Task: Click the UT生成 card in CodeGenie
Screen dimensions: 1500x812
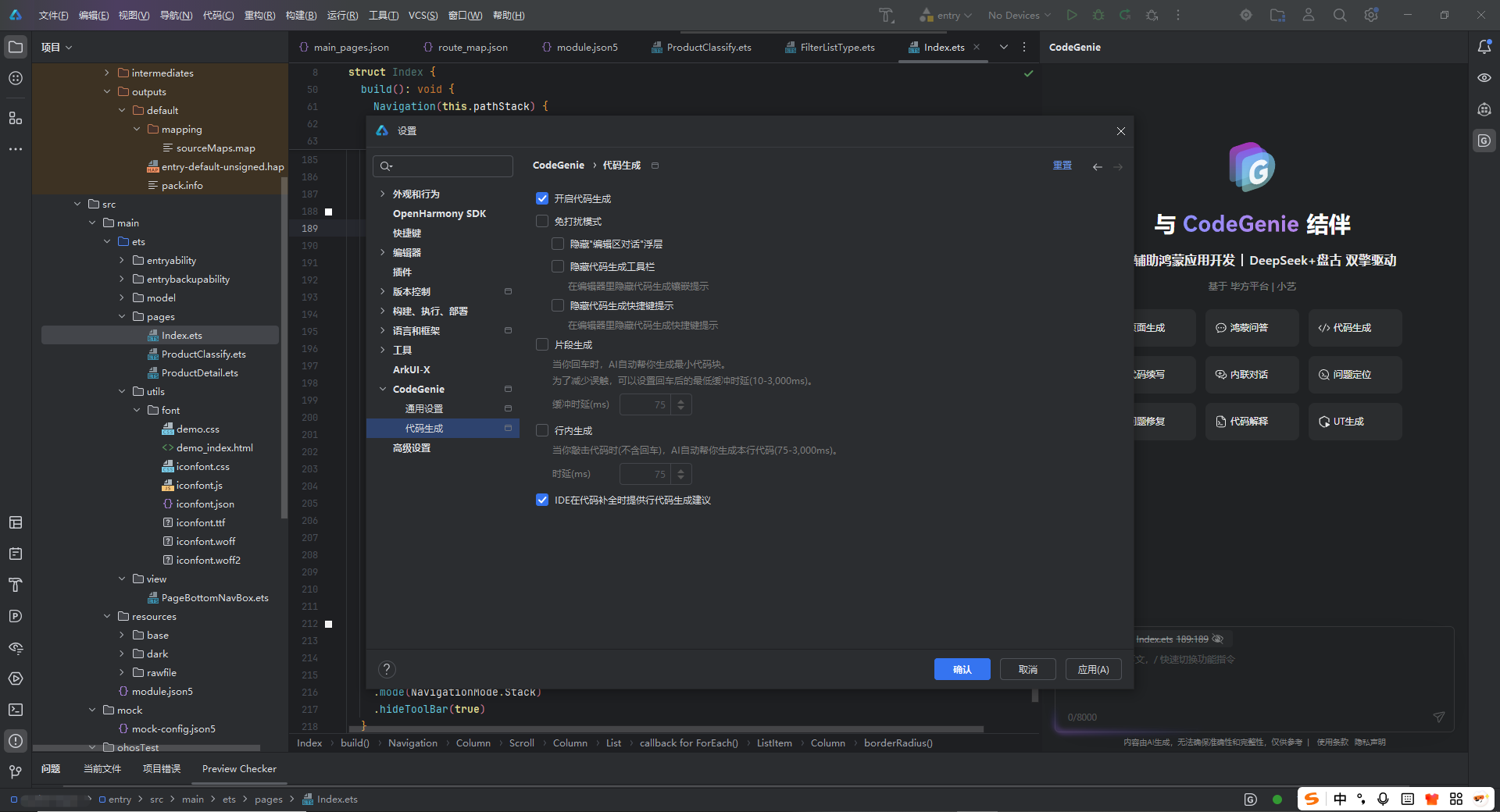Action: coord(1355,422)
